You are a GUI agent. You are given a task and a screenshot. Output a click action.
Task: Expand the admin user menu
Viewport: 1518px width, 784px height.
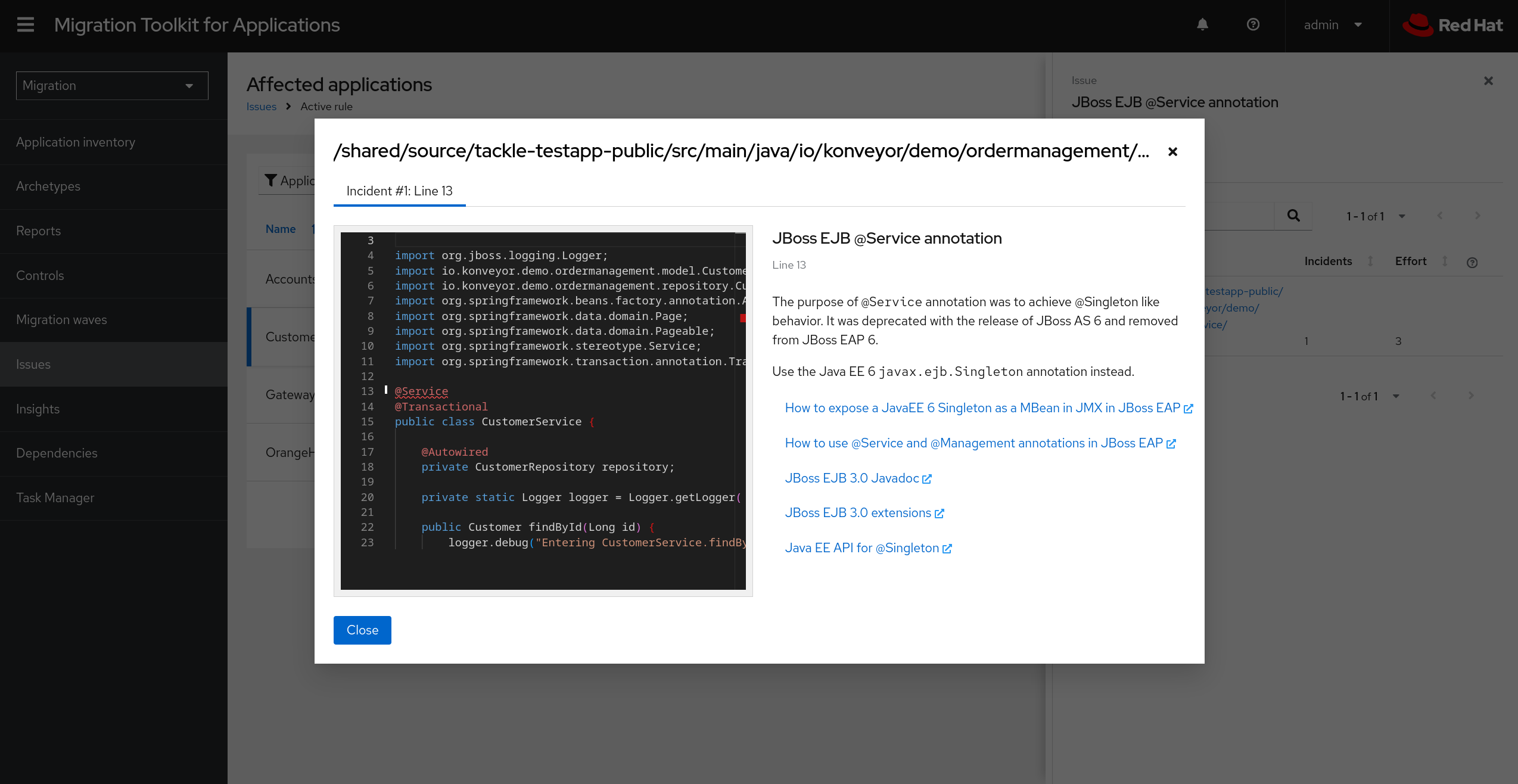[1333, 25]
